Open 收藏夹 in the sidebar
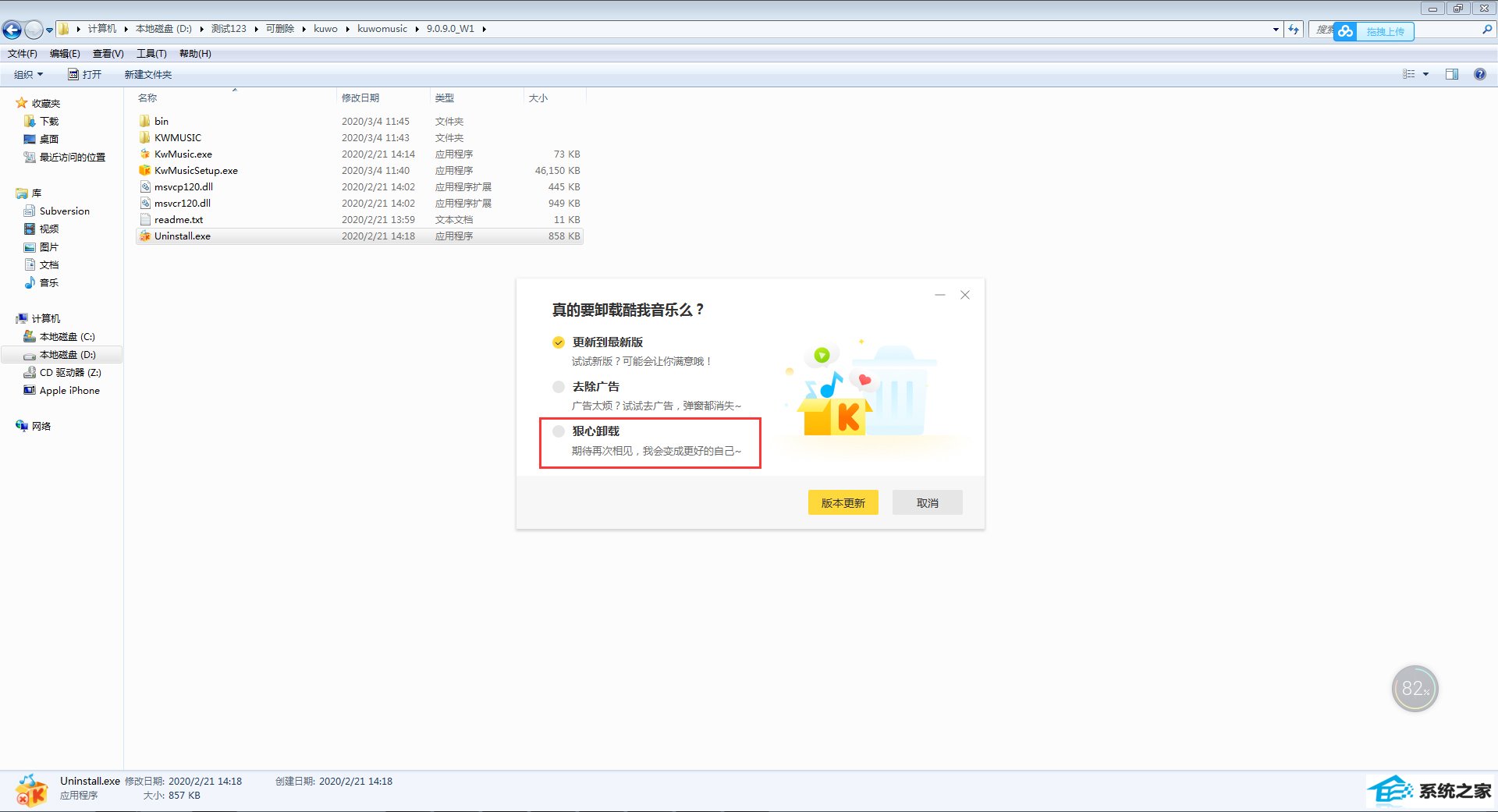This screenshot has width=1498, height=812. 45,103
